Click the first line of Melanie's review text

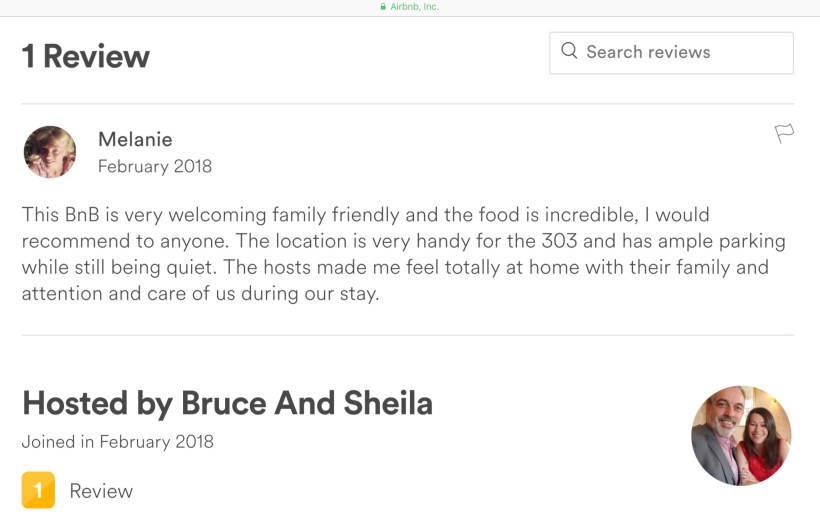365,215
